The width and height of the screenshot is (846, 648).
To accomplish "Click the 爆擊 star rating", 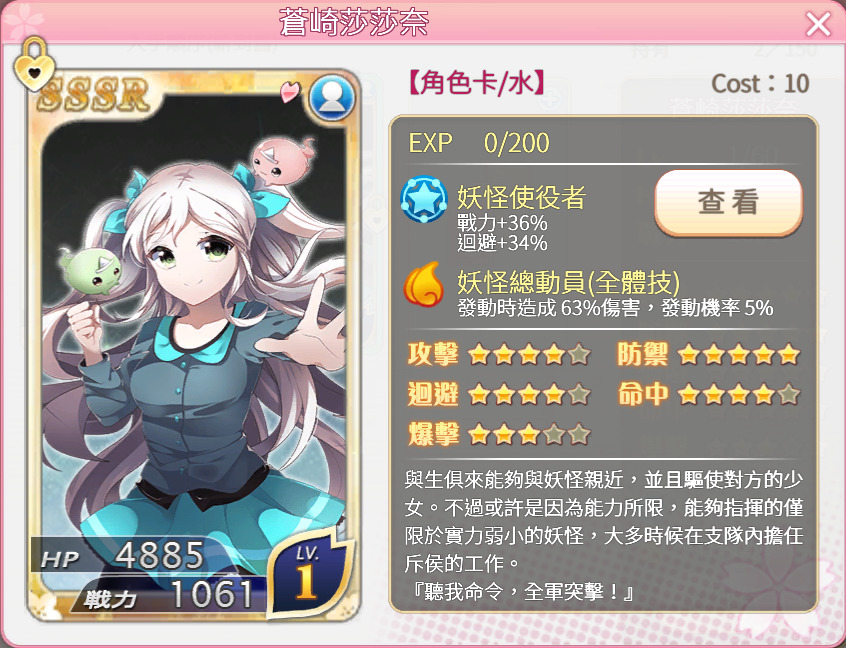I will tap(529, 434).
